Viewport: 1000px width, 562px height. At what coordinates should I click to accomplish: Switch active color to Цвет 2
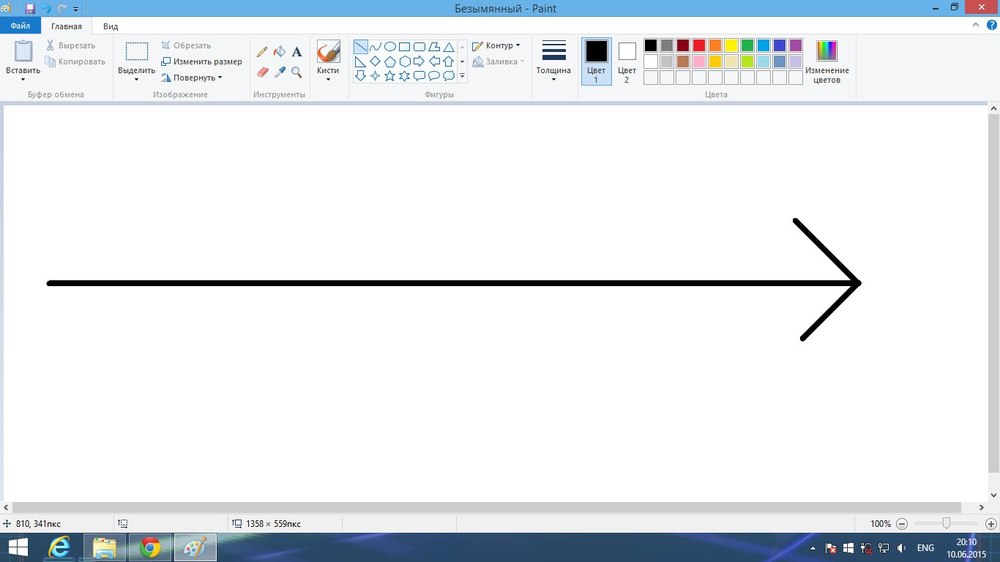[627, 58]
